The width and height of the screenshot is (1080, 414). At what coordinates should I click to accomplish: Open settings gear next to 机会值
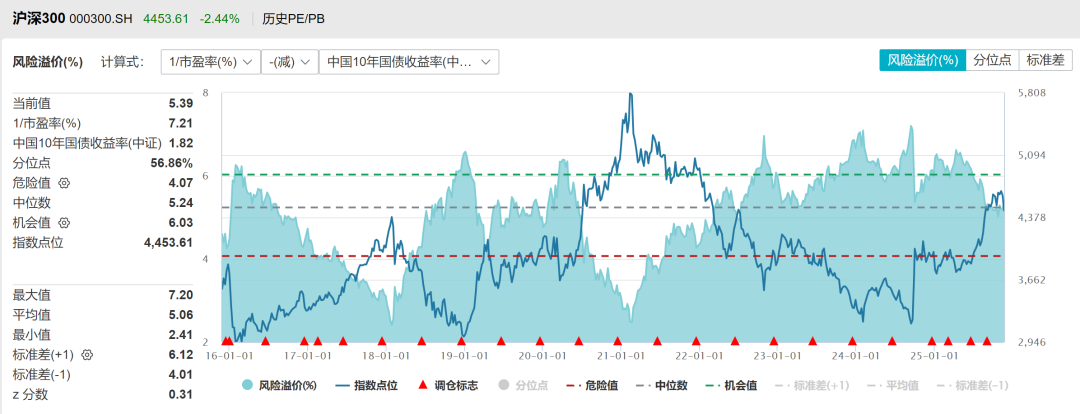click(x=65, y=223)
